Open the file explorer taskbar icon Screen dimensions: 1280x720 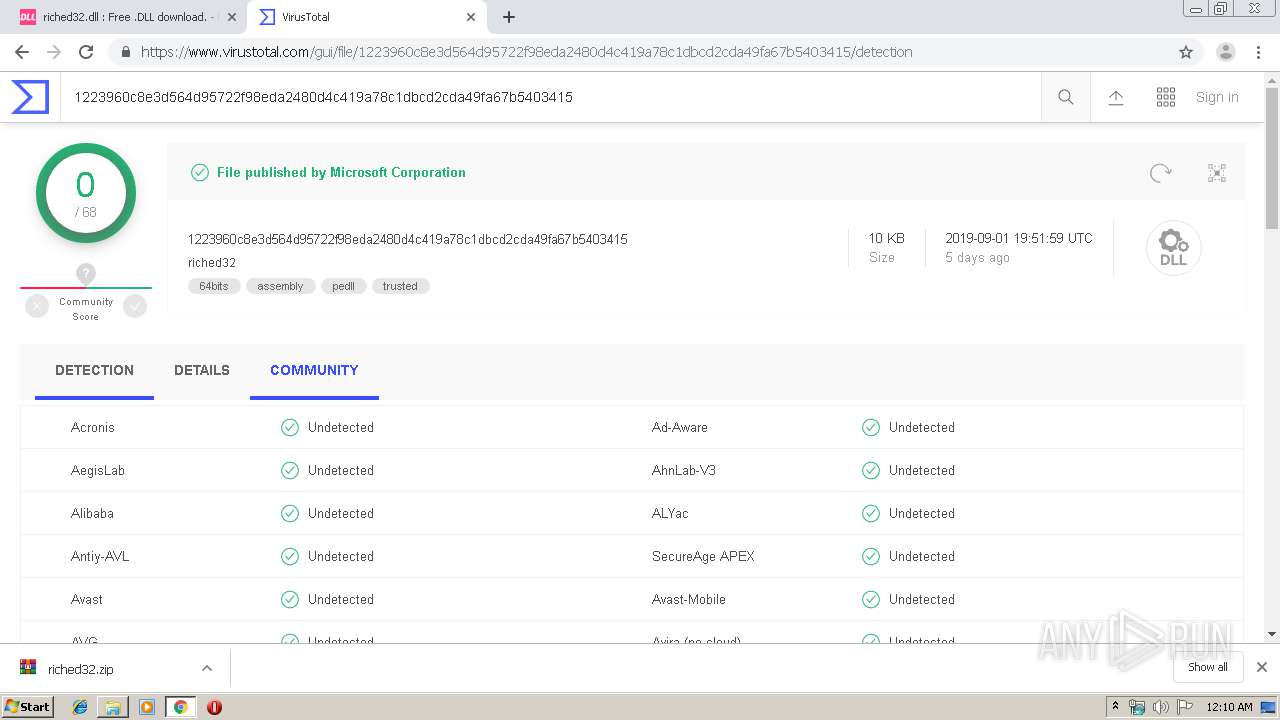[x=113, y=707]
